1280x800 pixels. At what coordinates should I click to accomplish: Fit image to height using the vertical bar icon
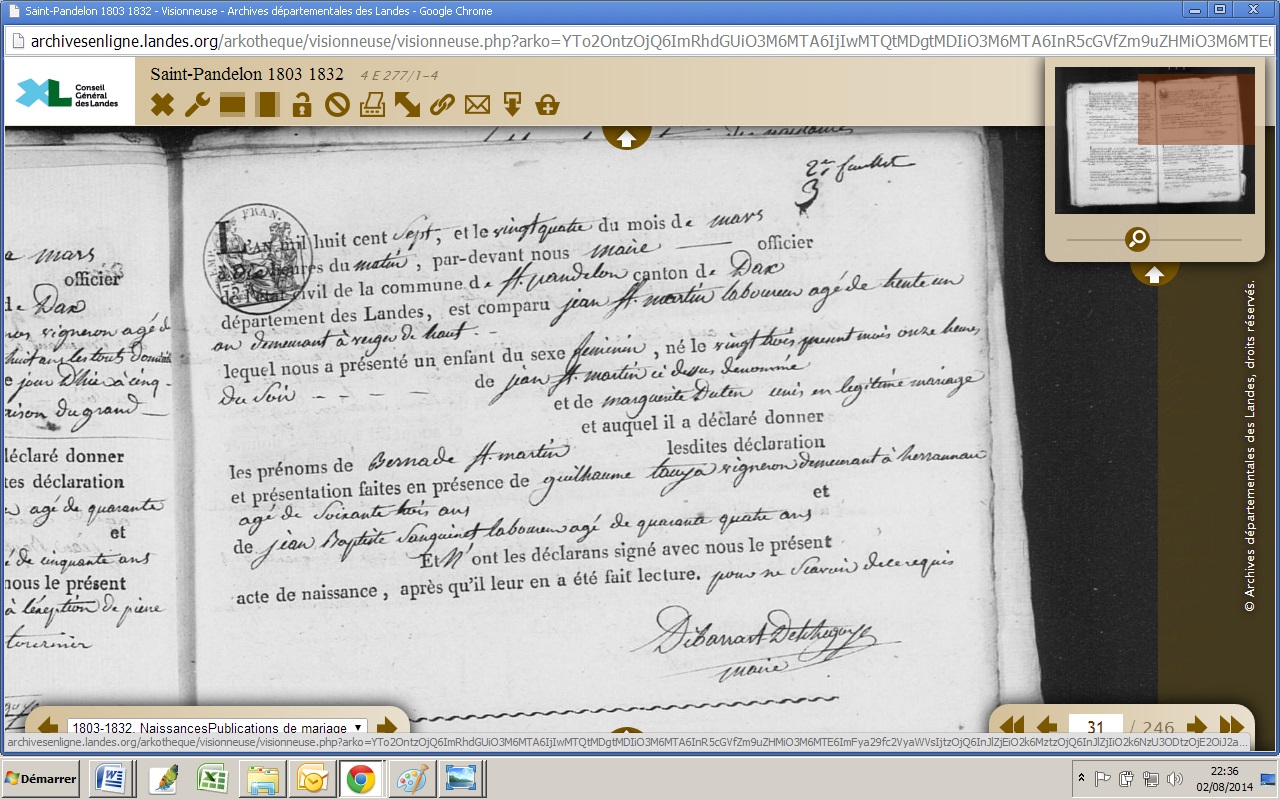pos(267,104)
